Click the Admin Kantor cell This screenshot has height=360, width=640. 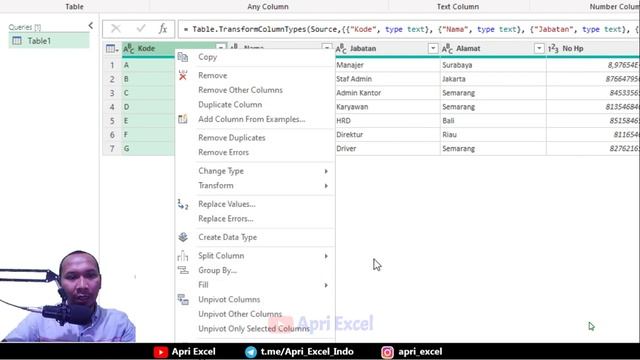point(387,93)
